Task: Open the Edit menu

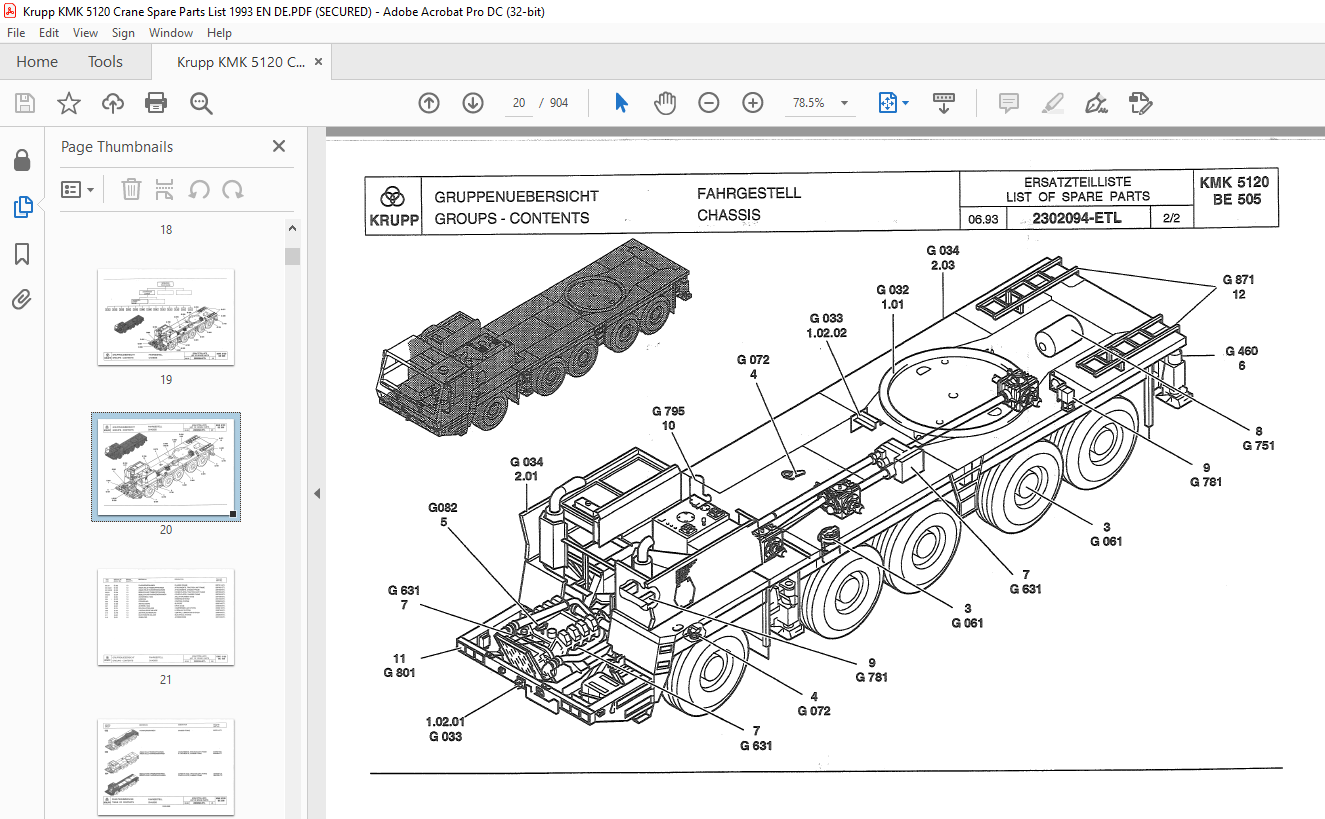Action: (49, 32)
